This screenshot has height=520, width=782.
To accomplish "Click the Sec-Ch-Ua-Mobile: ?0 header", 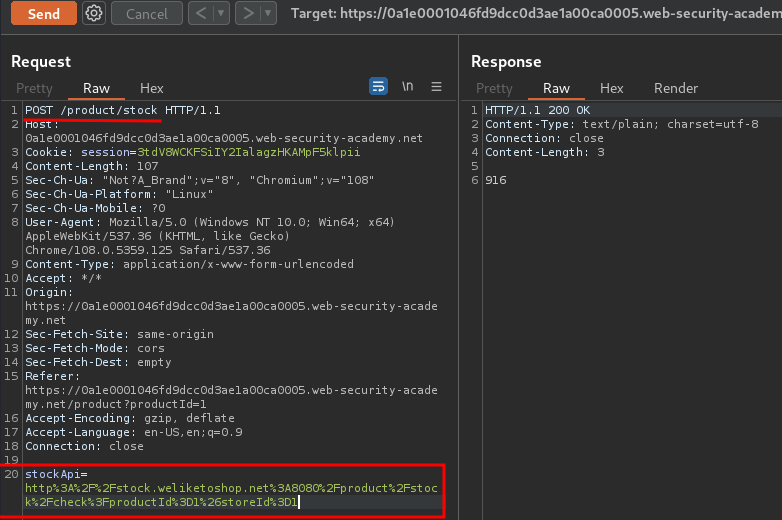I will pos(95,208).
